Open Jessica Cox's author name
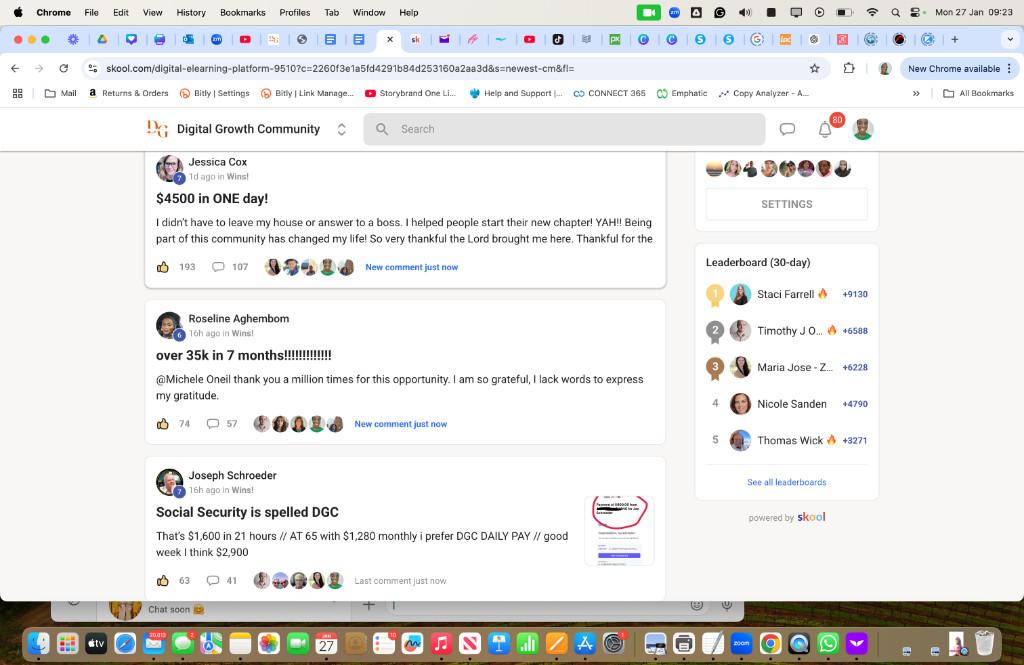This screenshot has height=665, width=1024. 217,162
